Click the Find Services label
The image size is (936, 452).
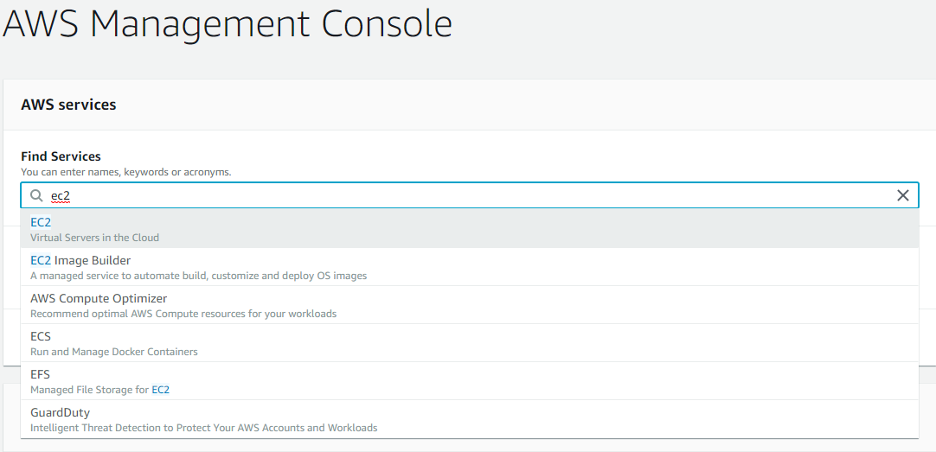tap(61, 156)
